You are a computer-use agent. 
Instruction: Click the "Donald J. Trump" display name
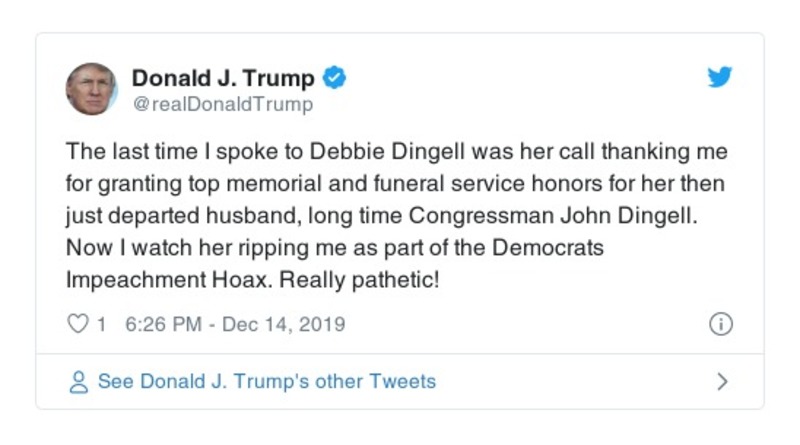(223, 78)
